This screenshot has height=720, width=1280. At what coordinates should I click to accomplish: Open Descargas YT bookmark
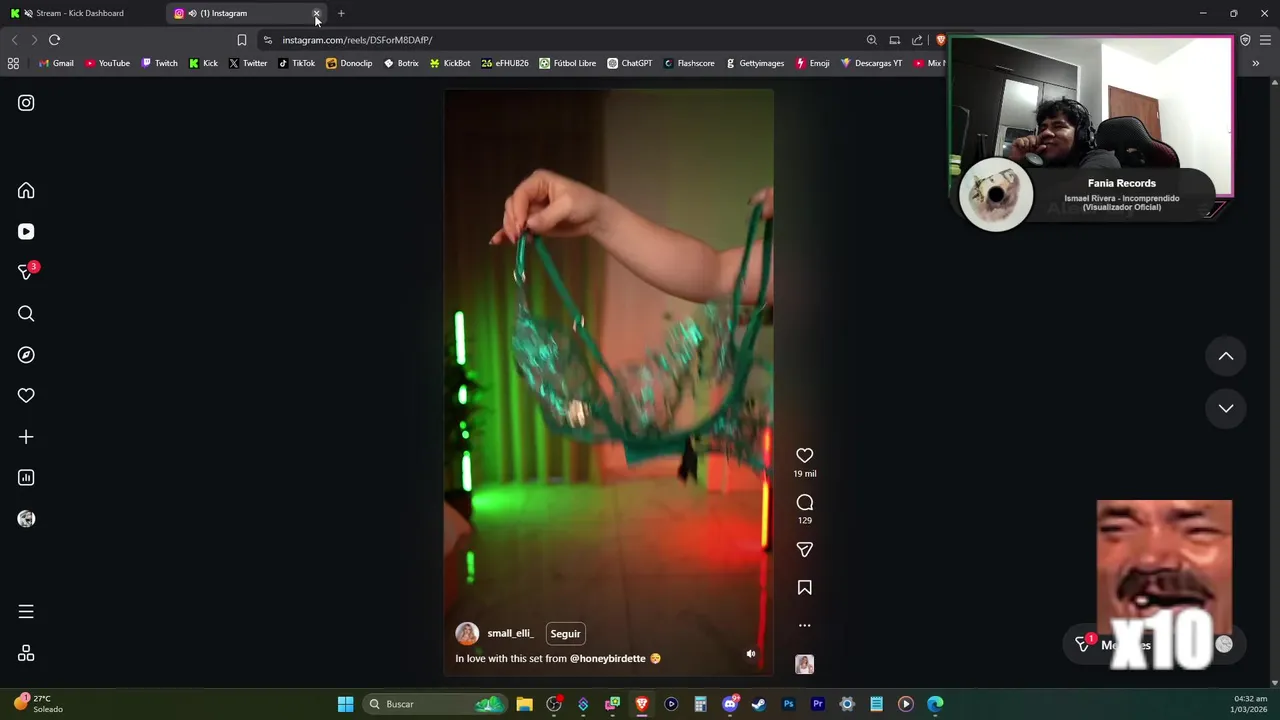pyautogui.click(x=871, y=63)
